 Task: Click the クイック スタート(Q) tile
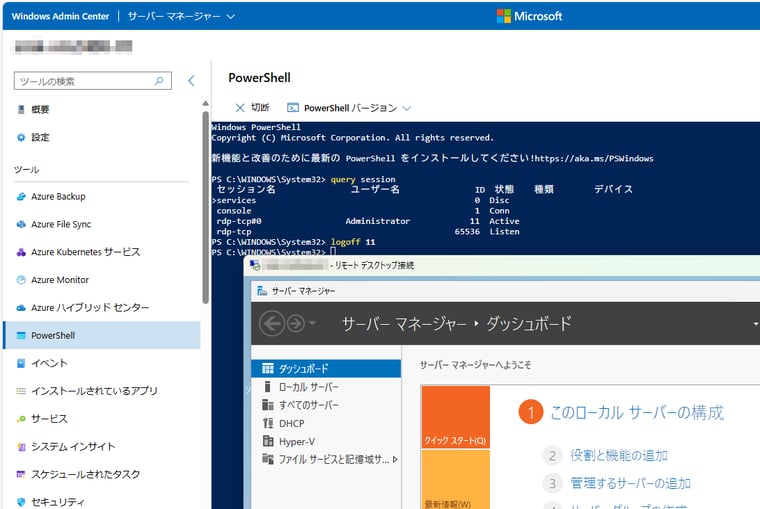456,417
